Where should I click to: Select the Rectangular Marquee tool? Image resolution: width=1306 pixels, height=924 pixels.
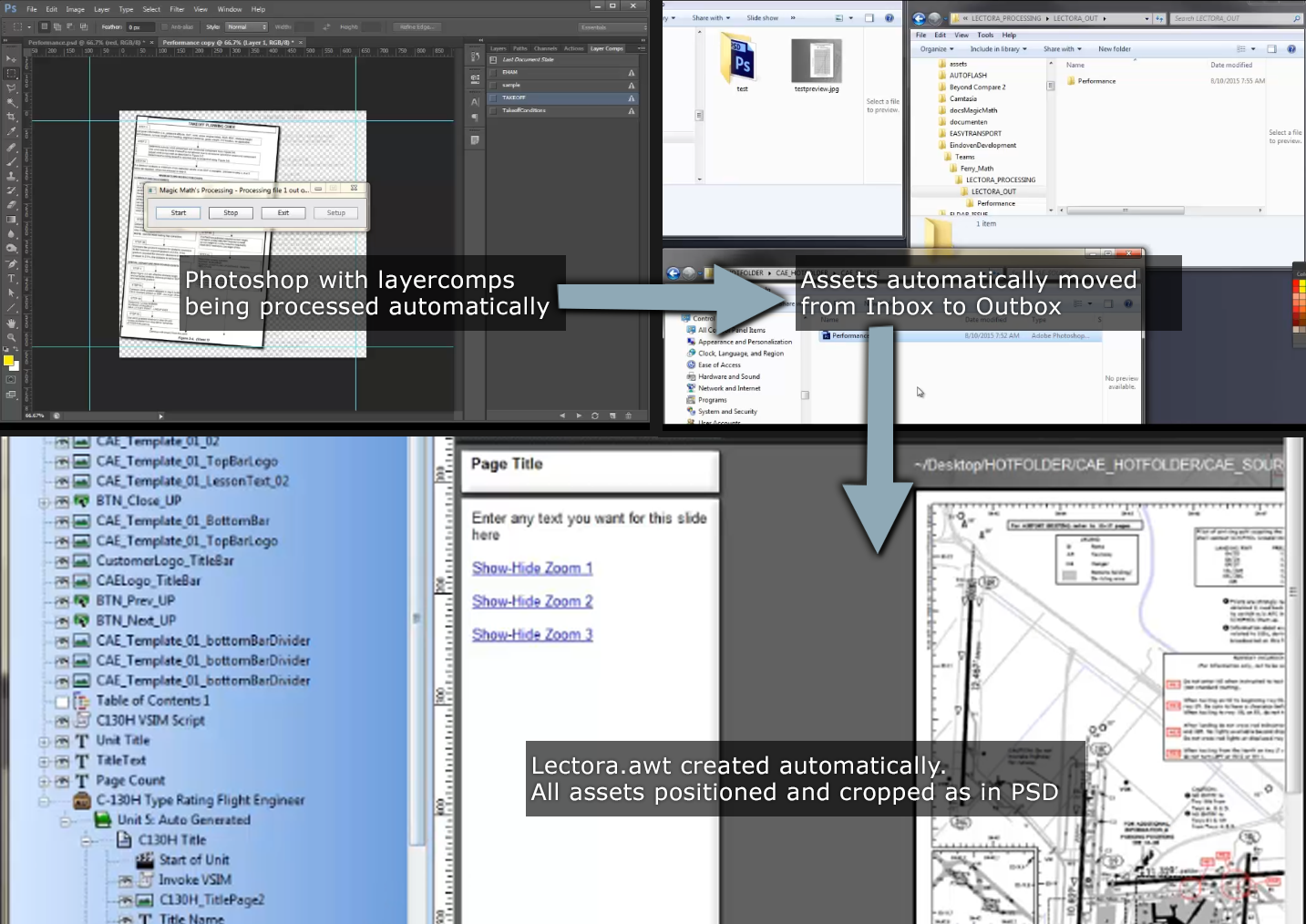11,73
